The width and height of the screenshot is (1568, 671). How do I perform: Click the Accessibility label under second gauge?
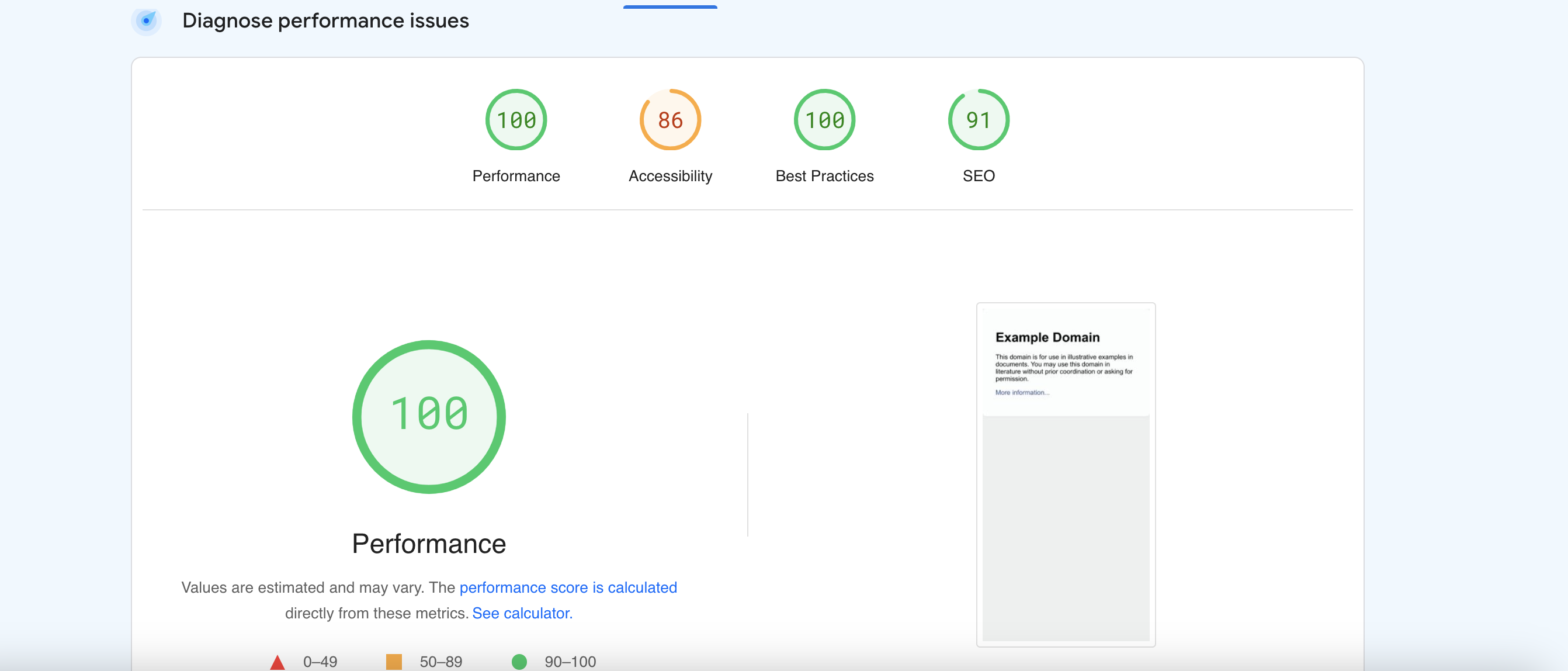(x=670, y=176)
